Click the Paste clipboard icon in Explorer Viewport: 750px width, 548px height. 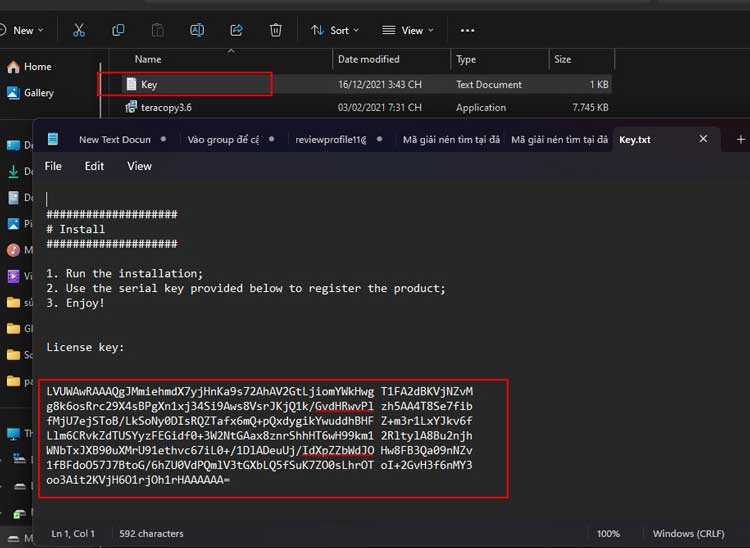click(x=157, y=30)
